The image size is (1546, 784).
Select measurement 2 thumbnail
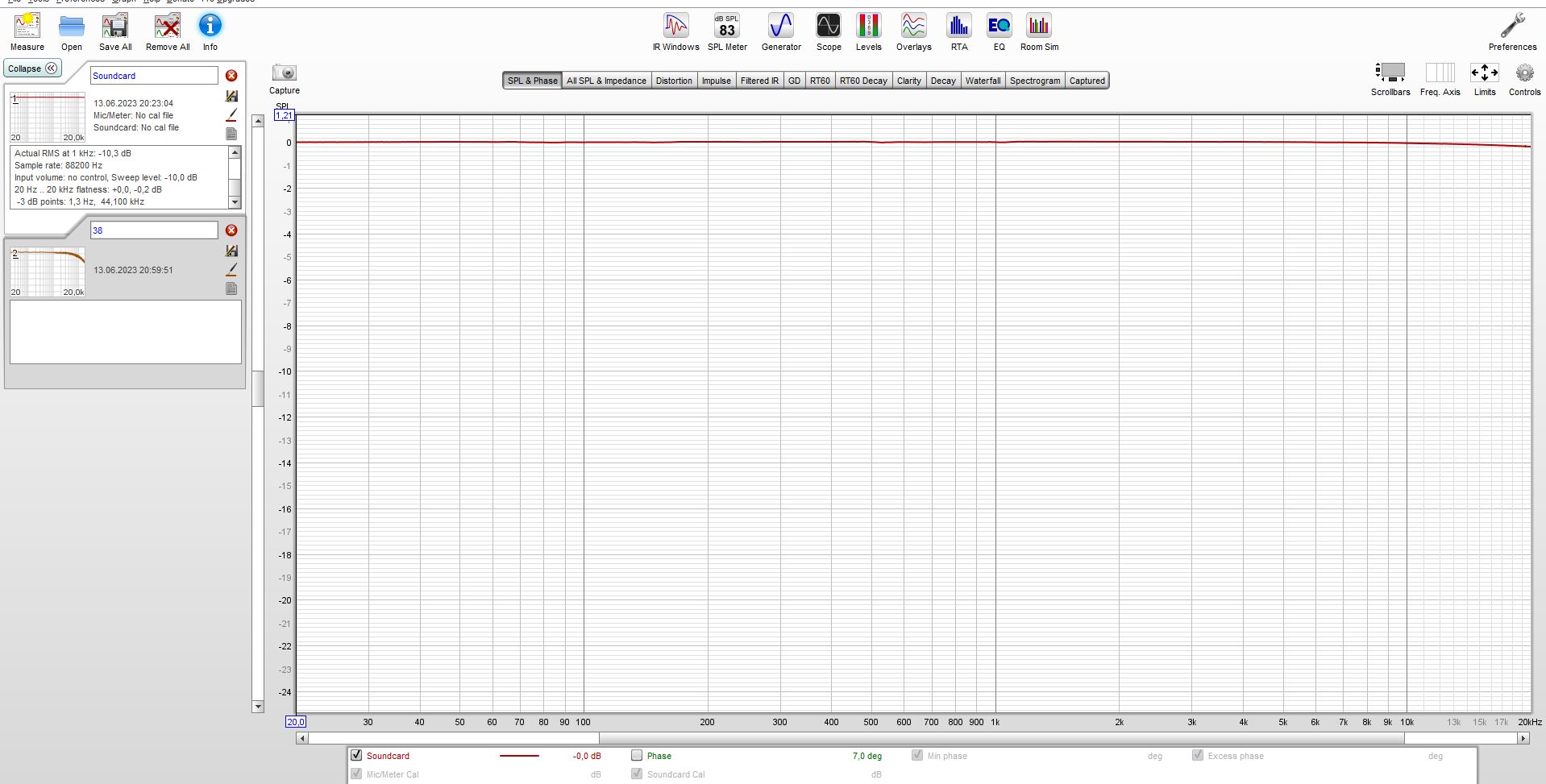pos(48,272)
